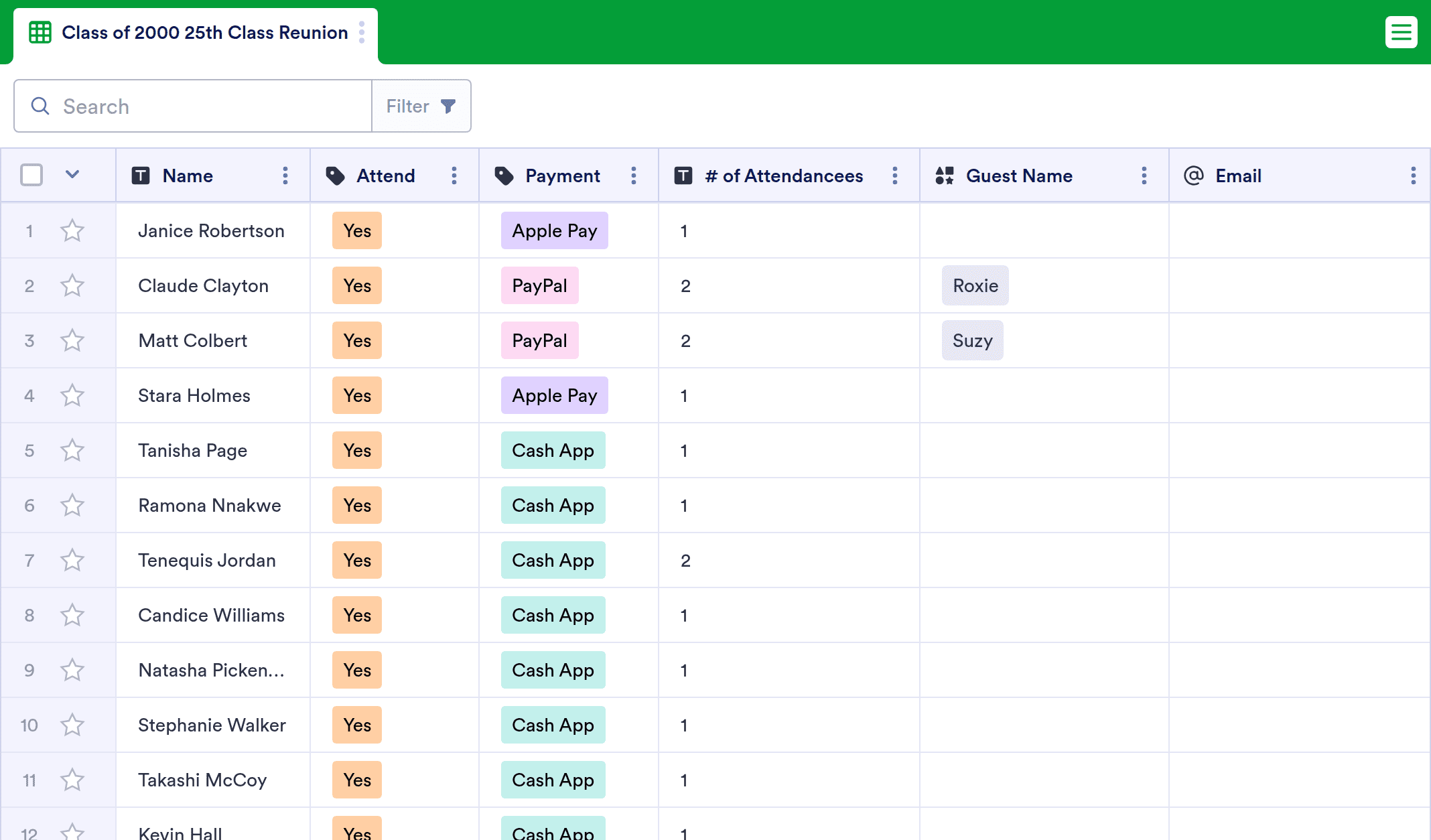Viewport: 1431px width, 840px height.
Task: Open Stephanie Walker's Cash App payment tag
Action: tap(553, 725)
